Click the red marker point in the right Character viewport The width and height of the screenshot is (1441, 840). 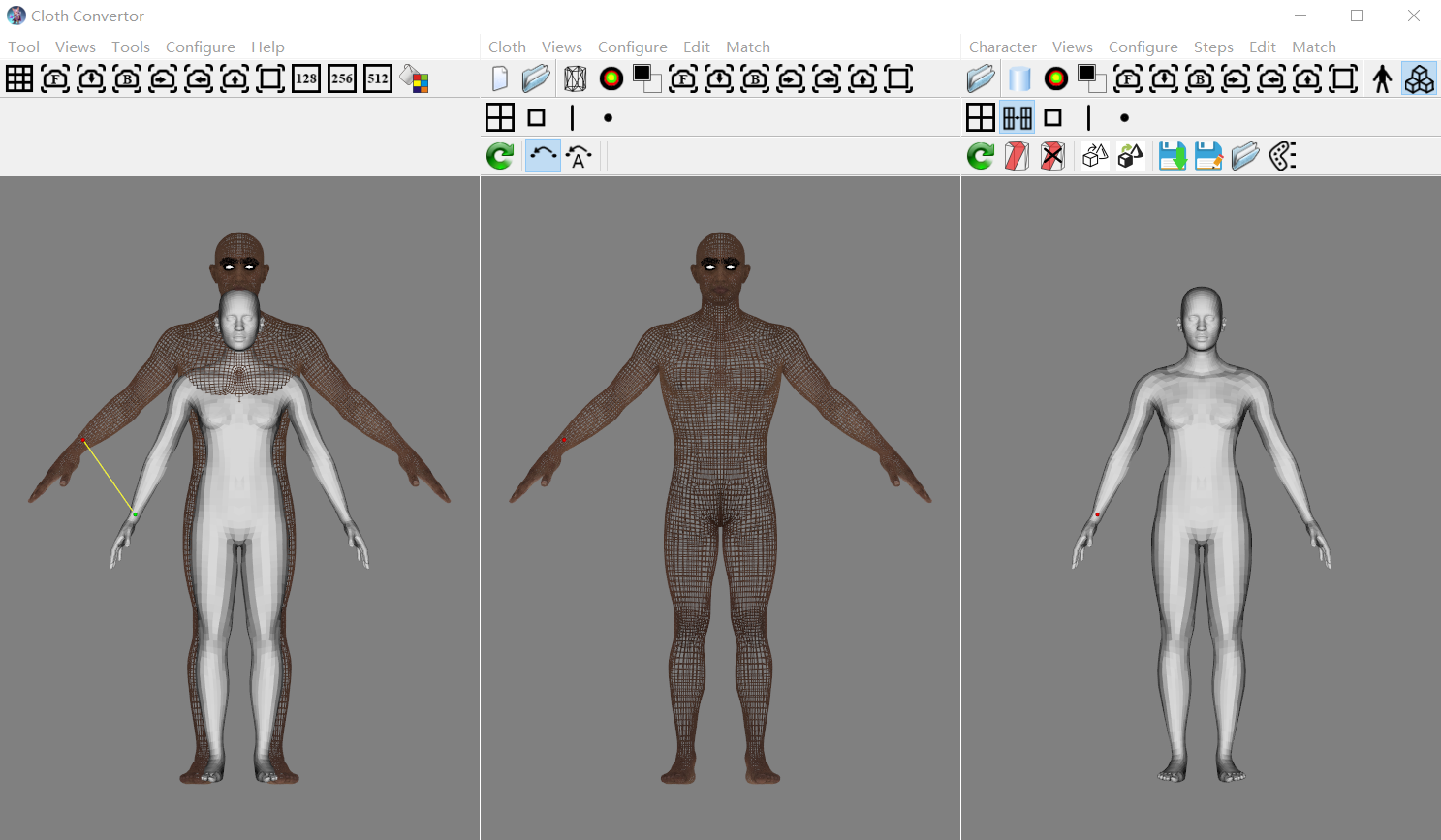point(1097,514)
